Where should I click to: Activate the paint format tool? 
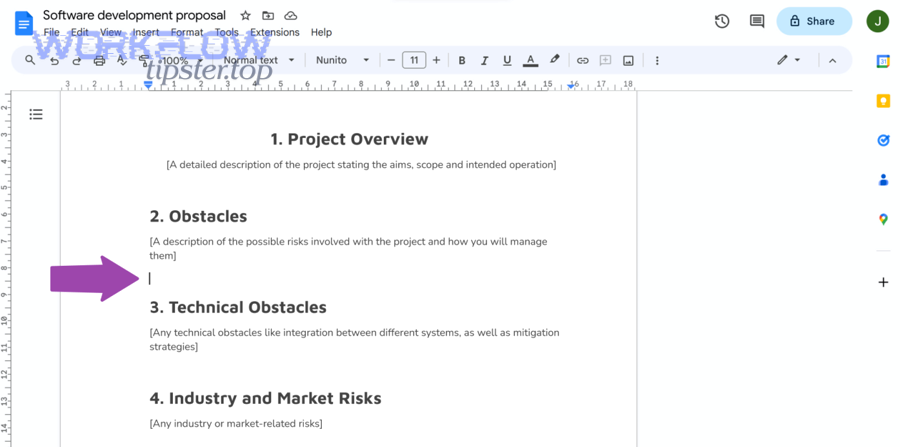[144, 60]
